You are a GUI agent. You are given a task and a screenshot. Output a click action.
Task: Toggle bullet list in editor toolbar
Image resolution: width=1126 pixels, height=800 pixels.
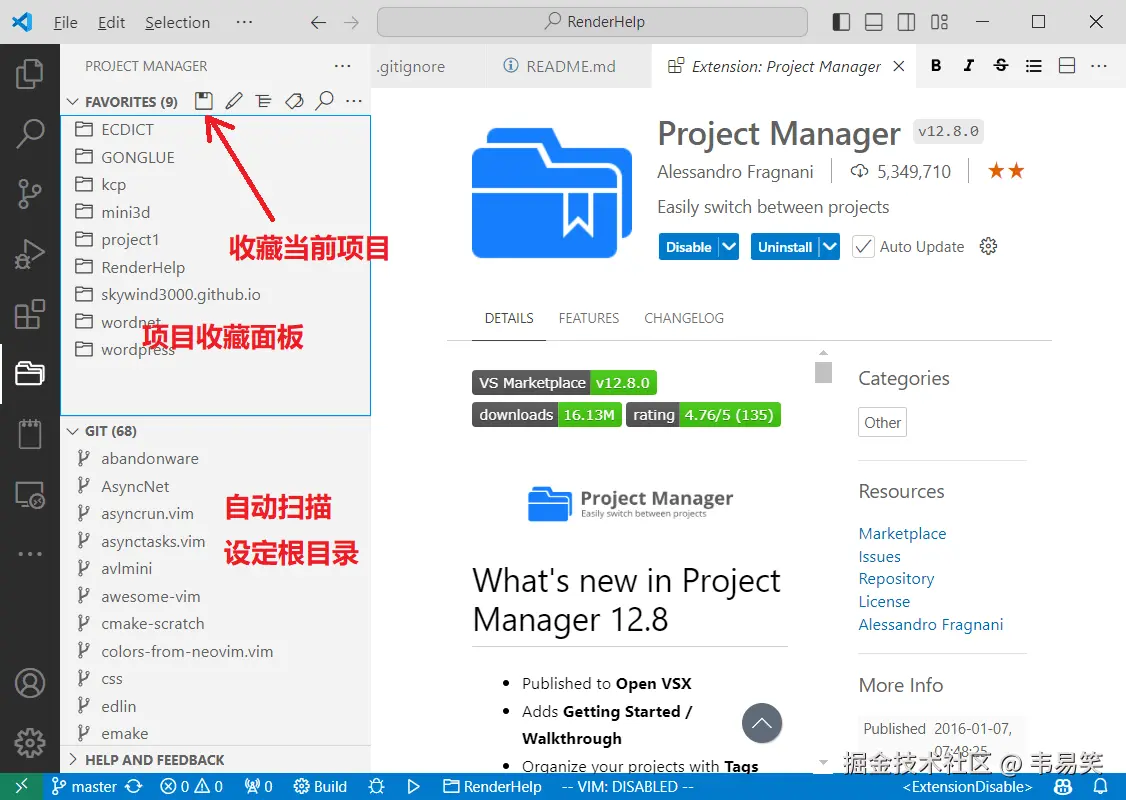pos(1033,66)
